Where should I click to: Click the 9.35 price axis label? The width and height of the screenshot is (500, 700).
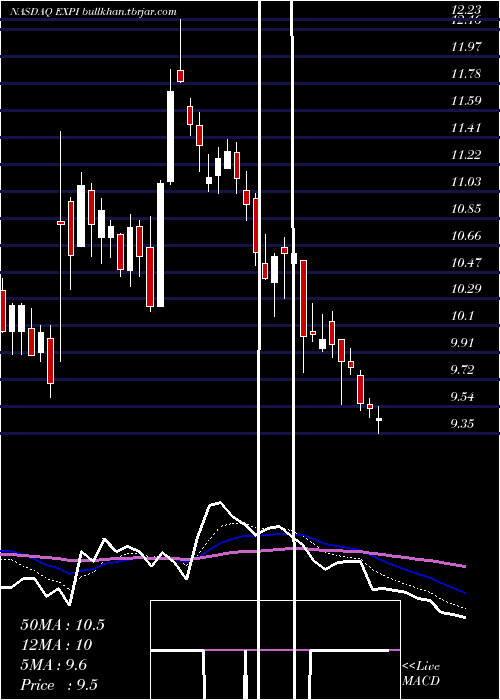coord(462,423)
